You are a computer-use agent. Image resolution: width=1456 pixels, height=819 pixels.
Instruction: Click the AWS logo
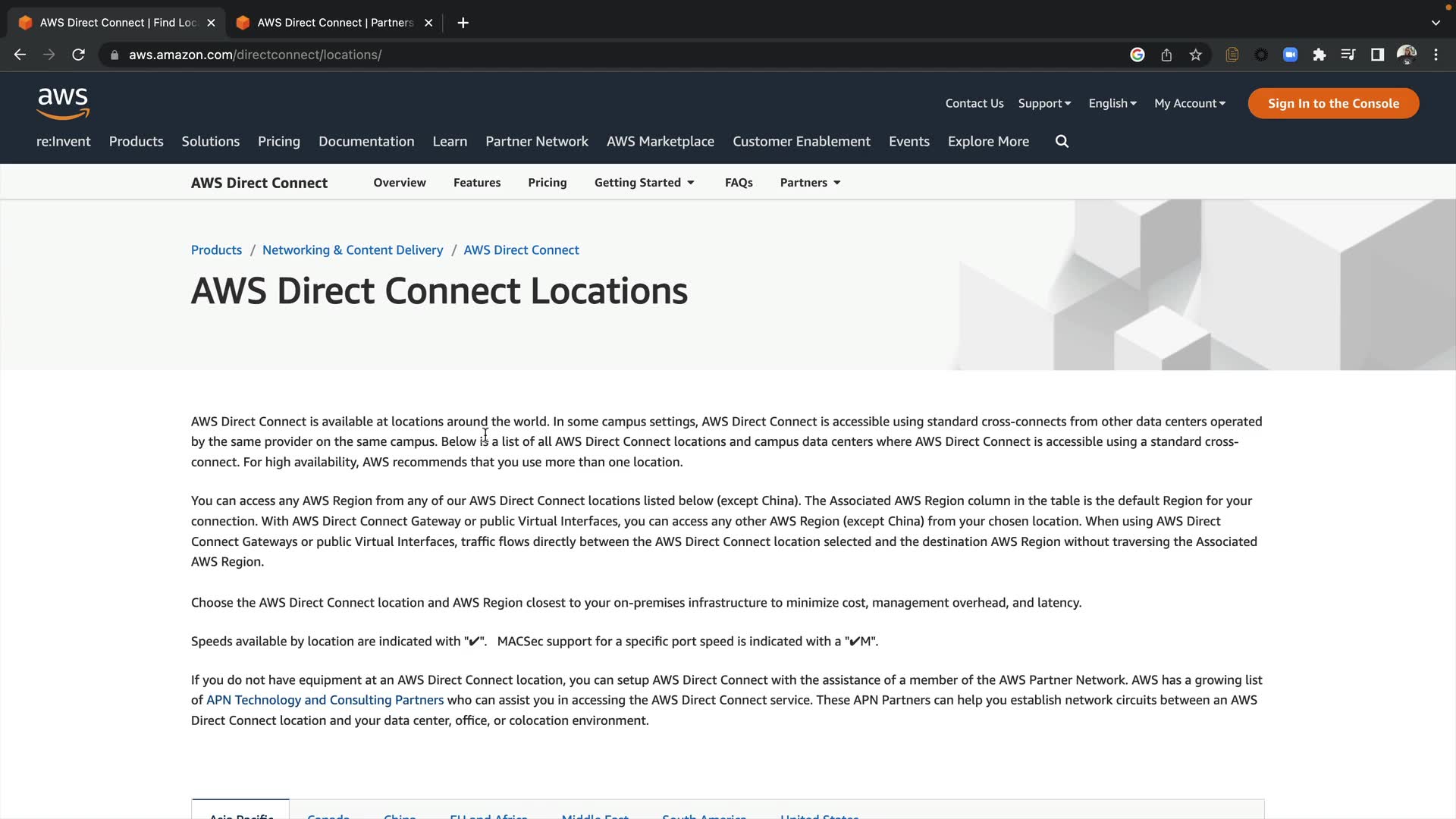[x=63, y=104]
